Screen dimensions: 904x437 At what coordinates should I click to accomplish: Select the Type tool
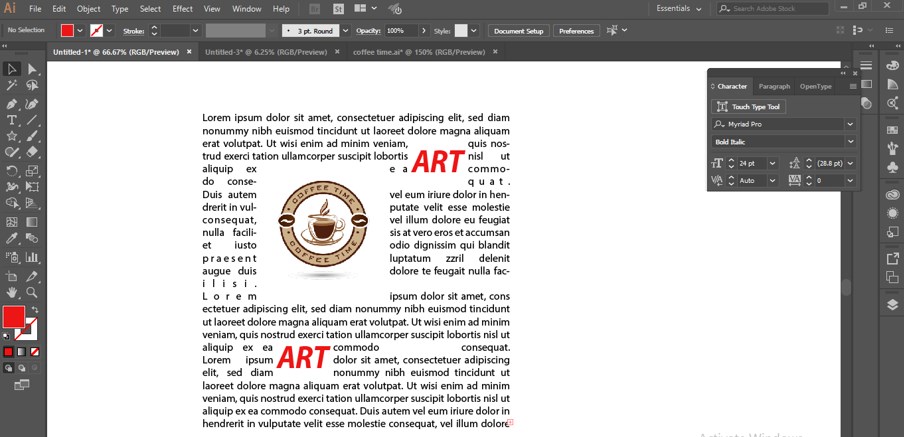coord(12,120)
